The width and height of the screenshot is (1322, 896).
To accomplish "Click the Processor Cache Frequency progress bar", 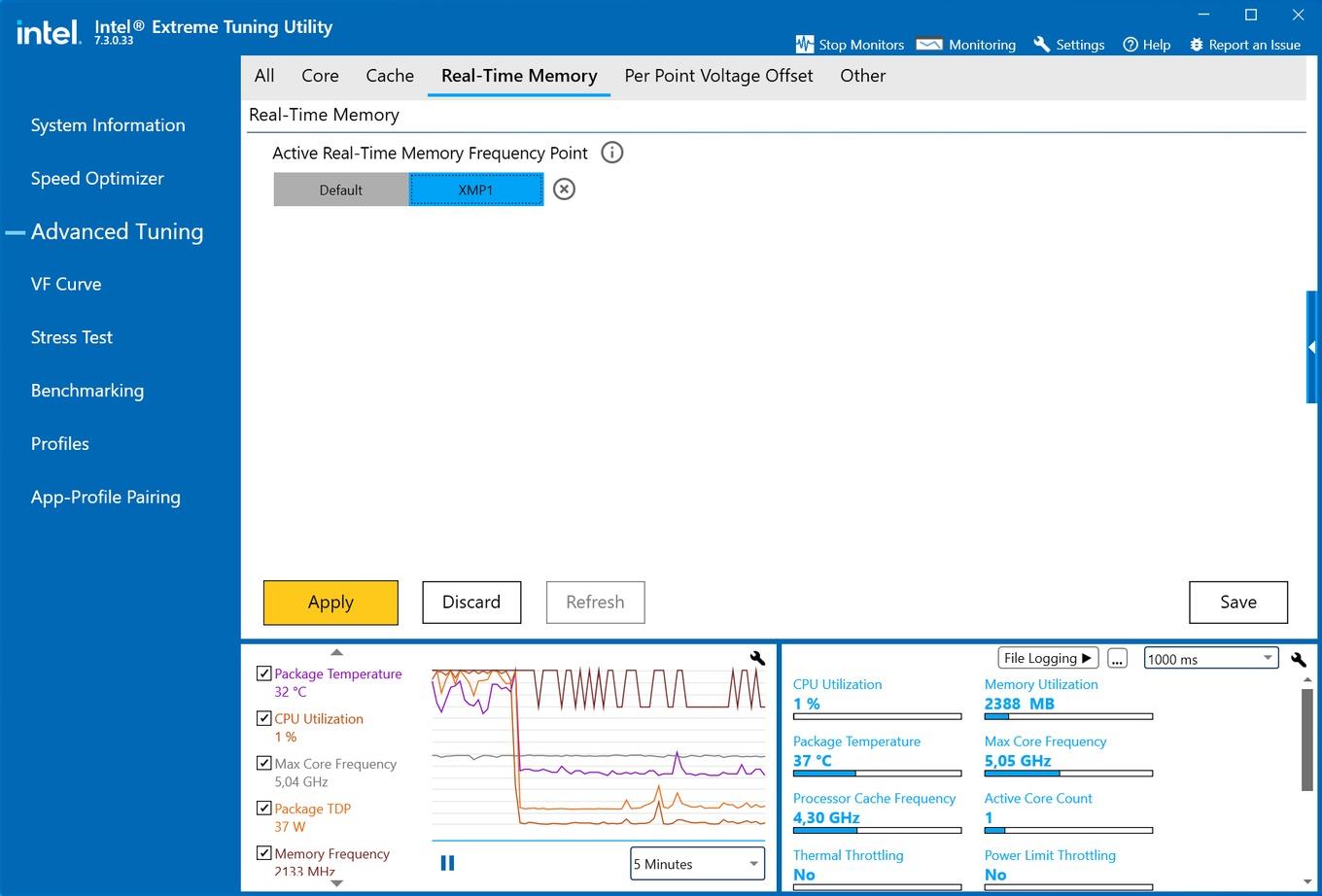I will (877, 831).
